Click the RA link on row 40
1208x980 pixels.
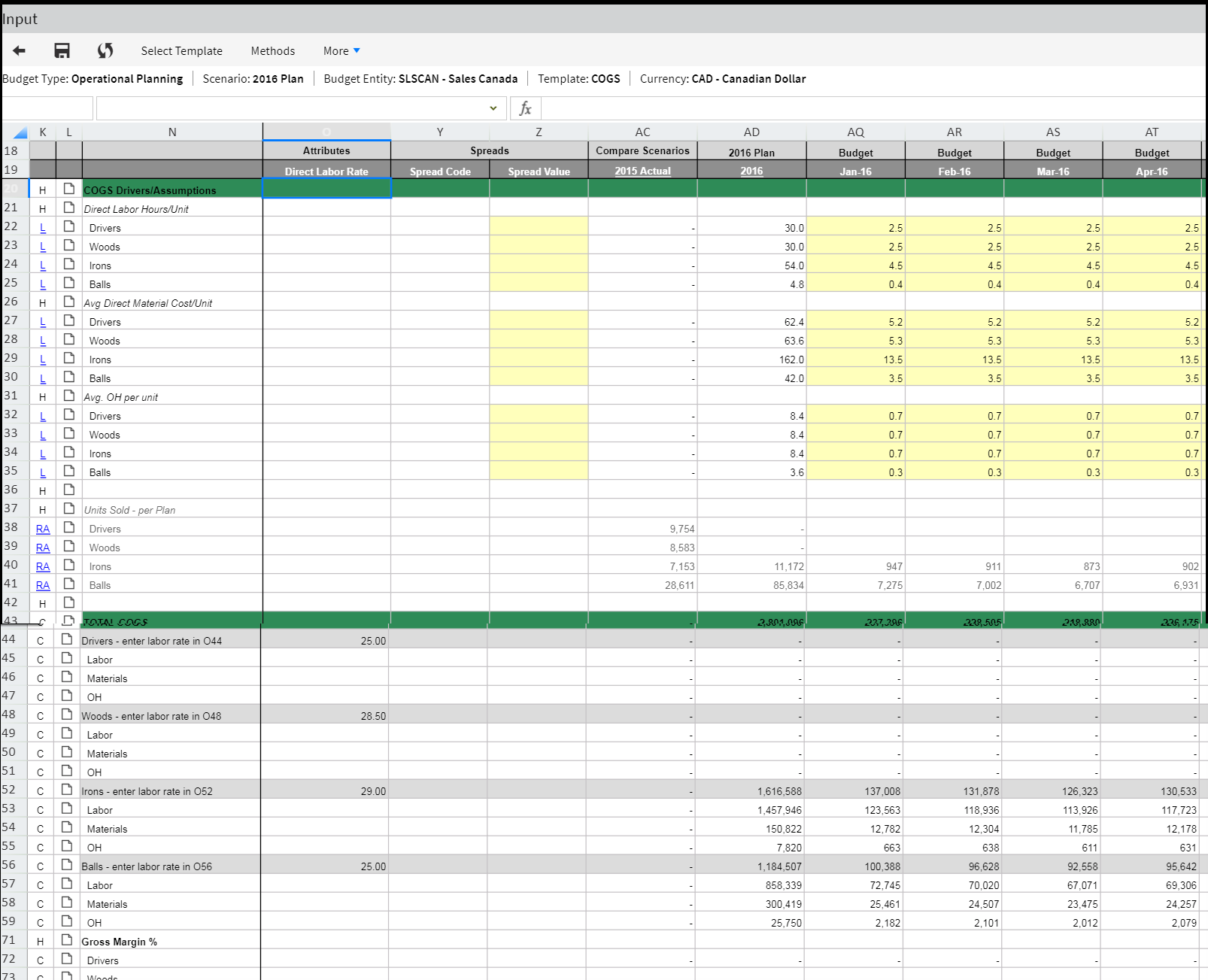tap(43, 566)
